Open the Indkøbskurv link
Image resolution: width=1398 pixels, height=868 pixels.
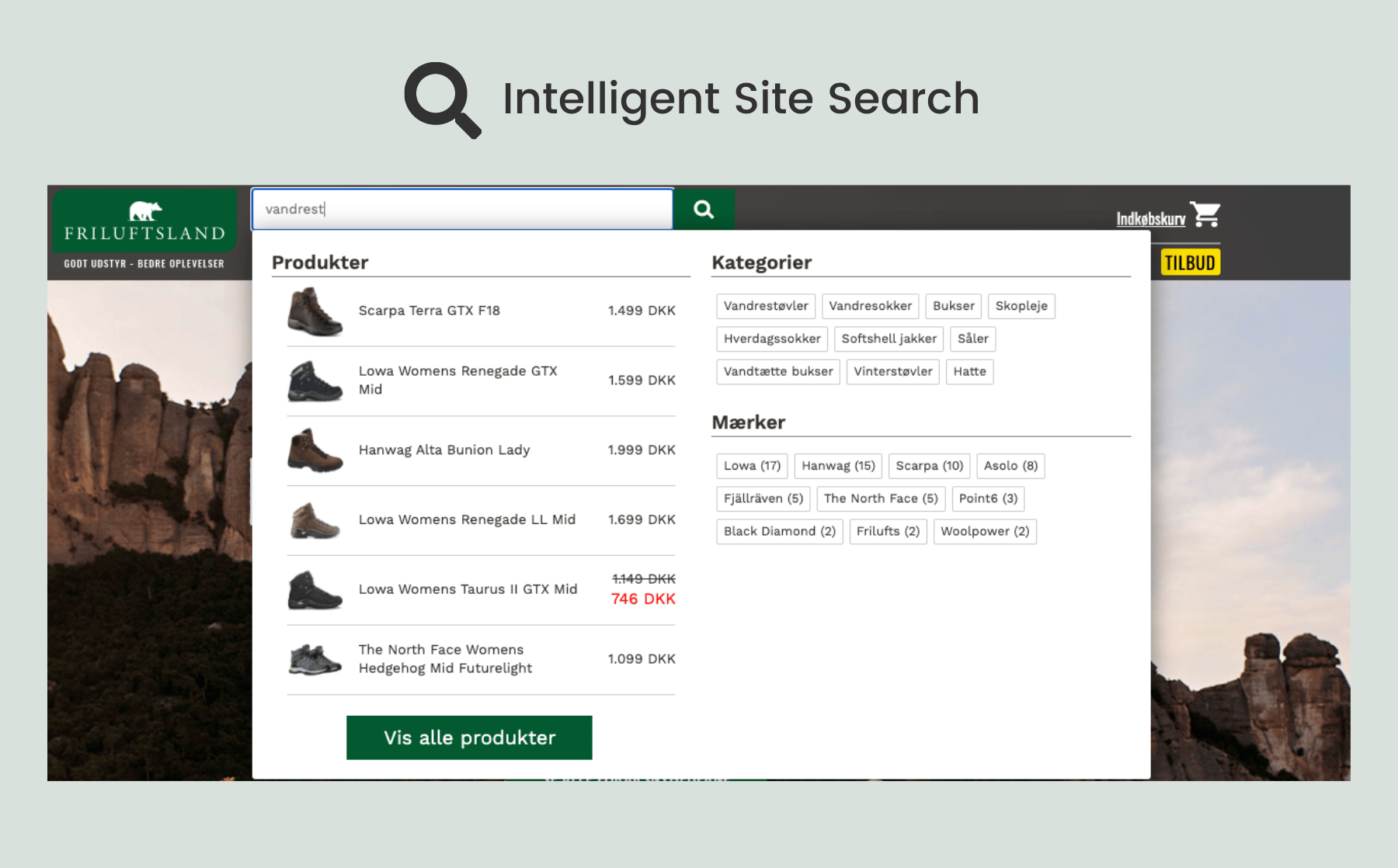[x=1151, y=219]
